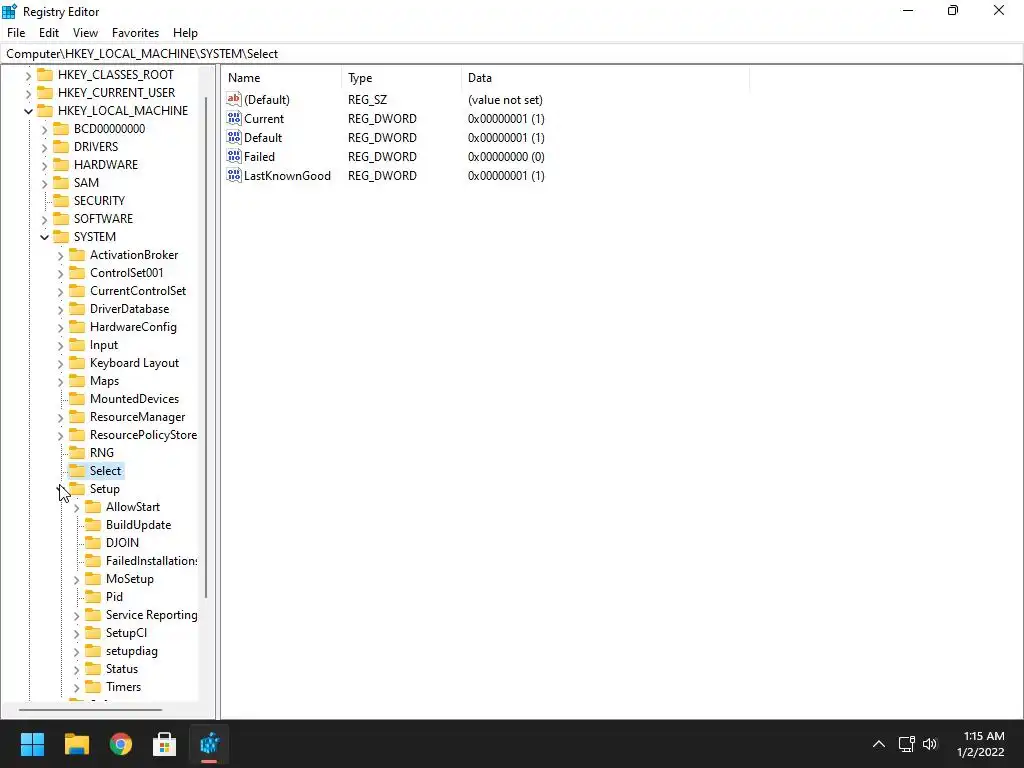Screen dimensions: 1024x768
Task: Click the DRIVERS folder icon
Action: point(61,146)
